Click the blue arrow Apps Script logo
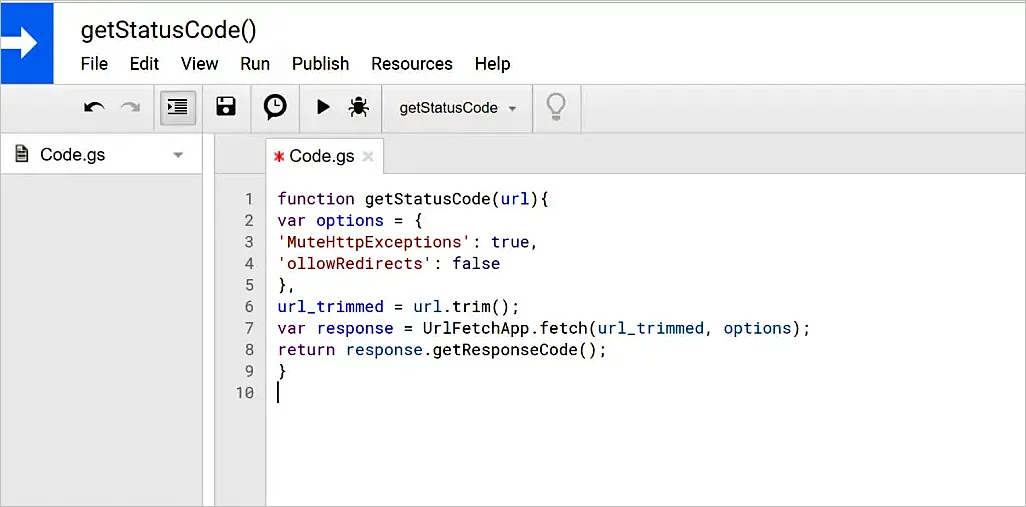 tap(27, 43)
